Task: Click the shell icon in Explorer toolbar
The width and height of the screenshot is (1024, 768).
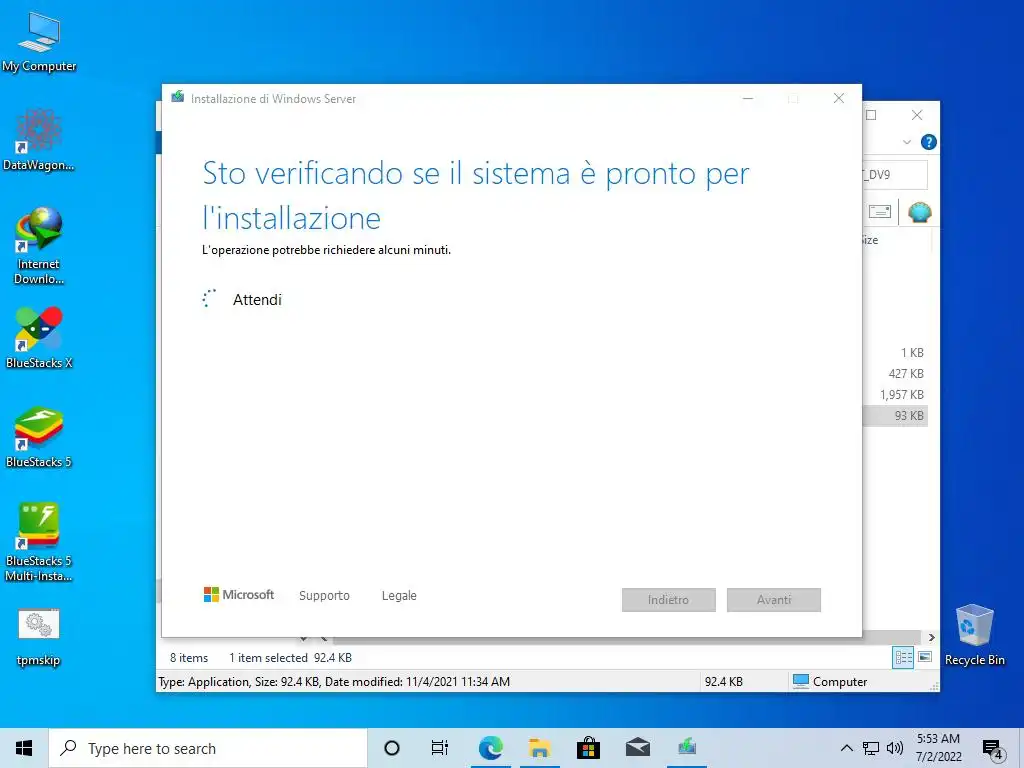Action: click(x=920, y=212)
